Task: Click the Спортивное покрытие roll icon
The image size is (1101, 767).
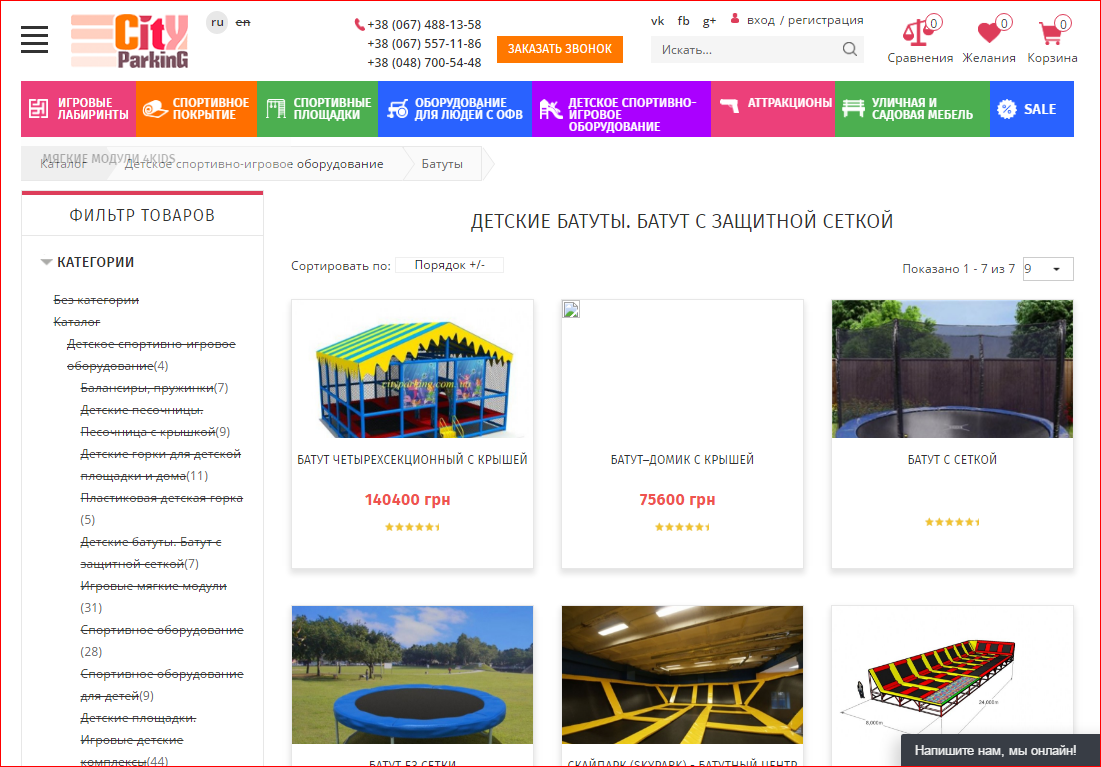Action: pyautogui.click(x=155, y=109)
